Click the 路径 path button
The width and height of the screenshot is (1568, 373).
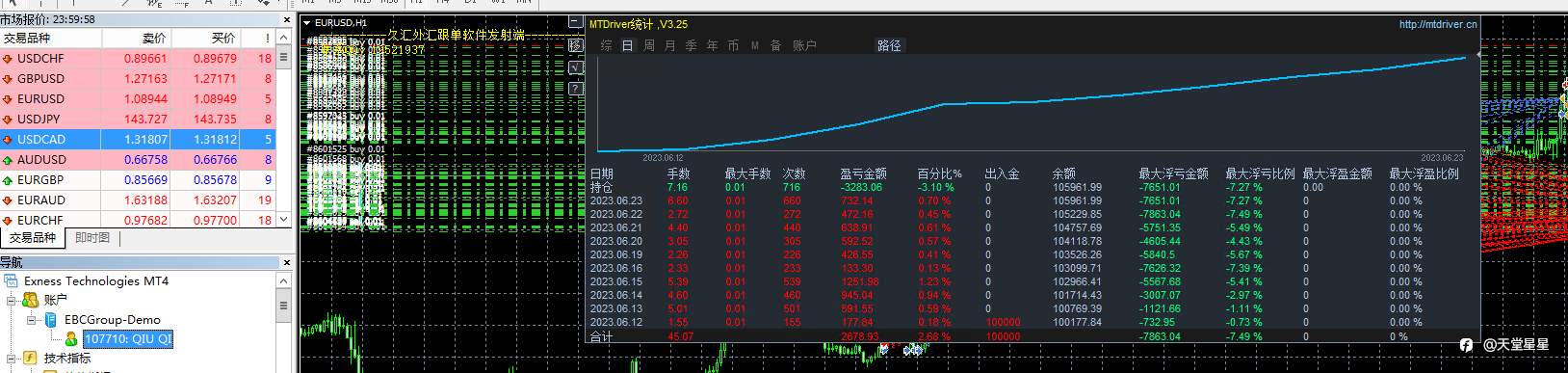[x=889, y=45]
